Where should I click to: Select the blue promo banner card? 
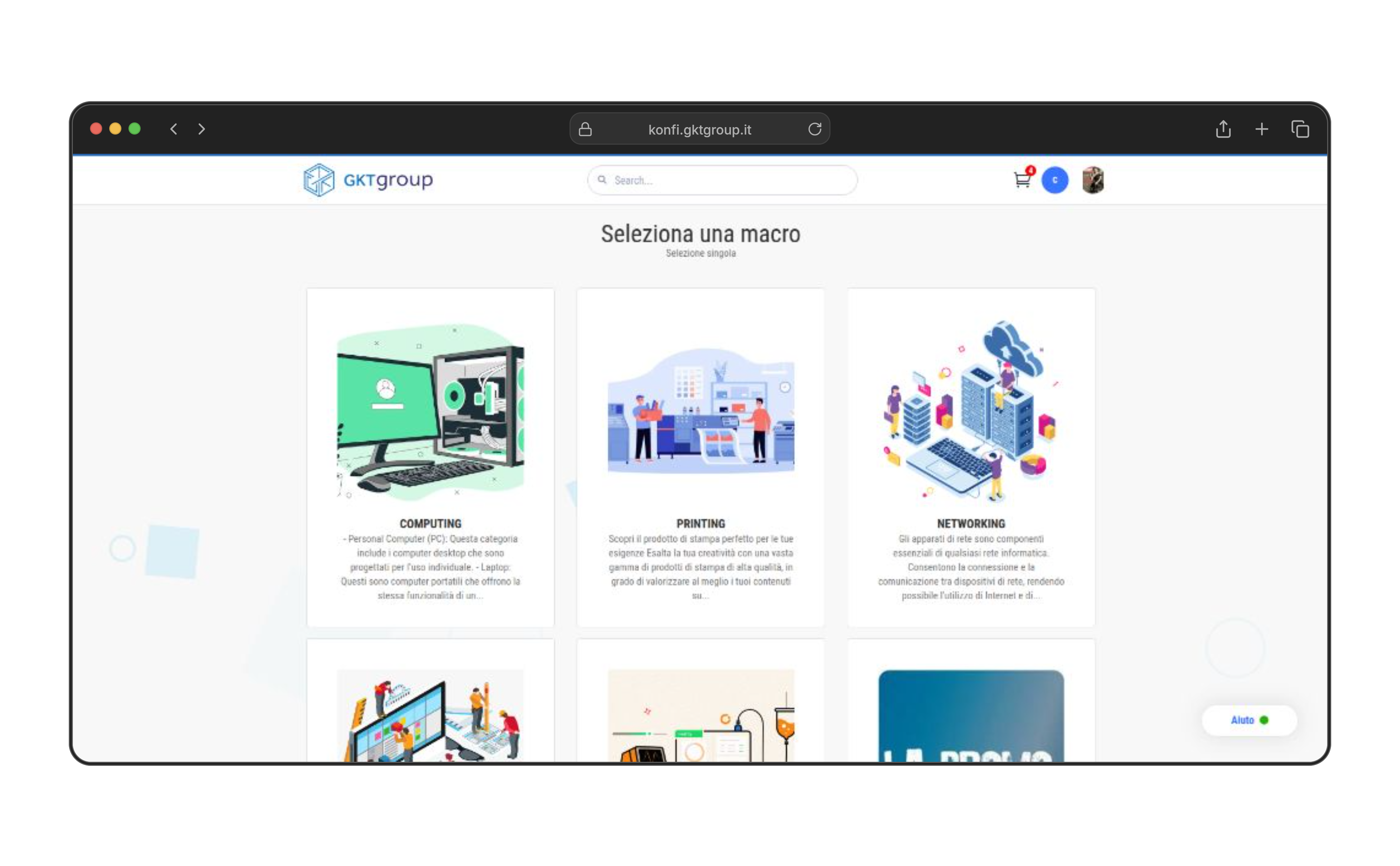tap(971, 715)
